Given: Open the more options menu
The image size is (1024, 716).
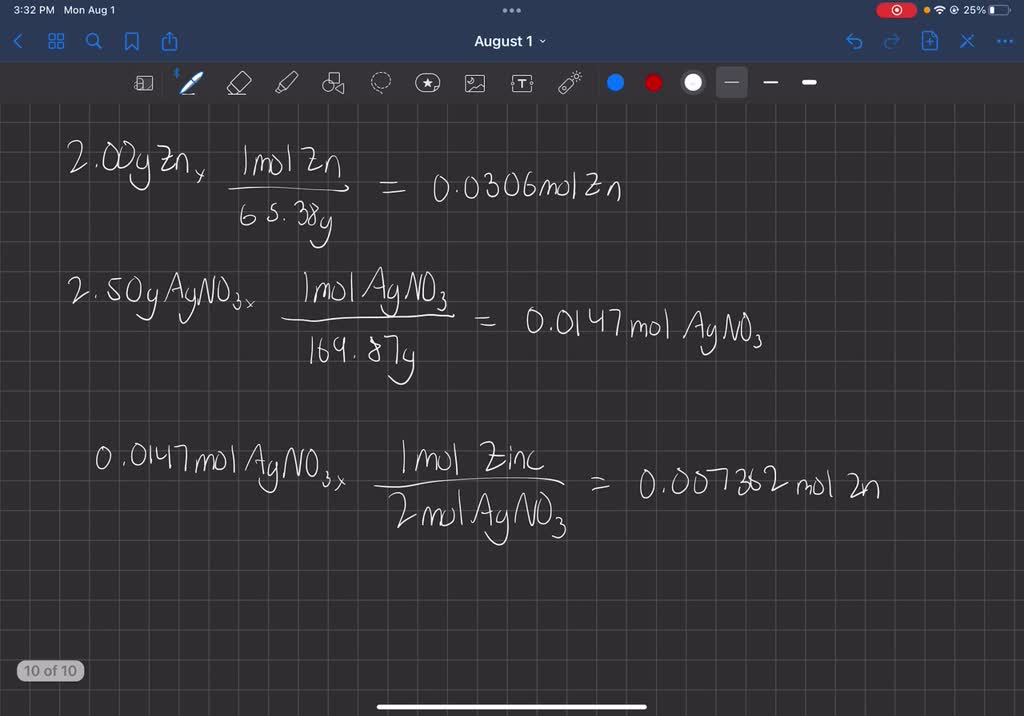Looking at the screenshot, I should point(1005,41).
